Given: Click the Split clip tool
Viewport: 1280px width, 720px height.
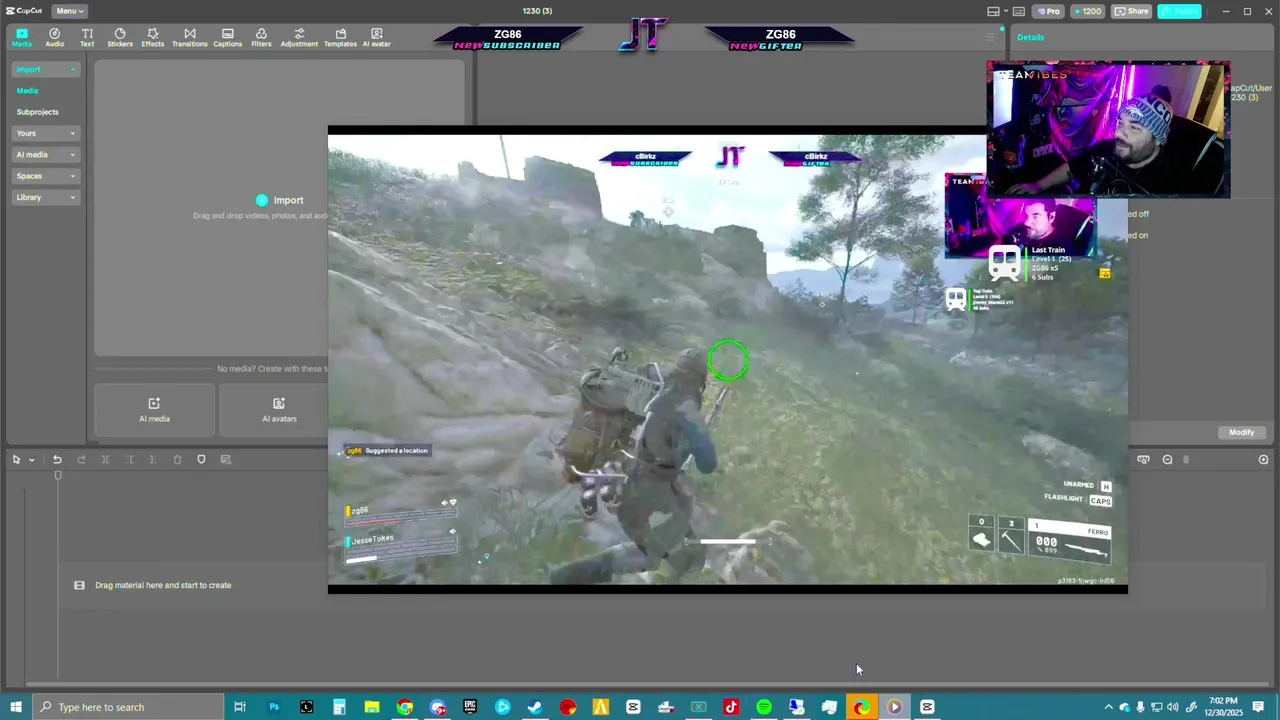Looking at the screenshot, I should [105, 460].
